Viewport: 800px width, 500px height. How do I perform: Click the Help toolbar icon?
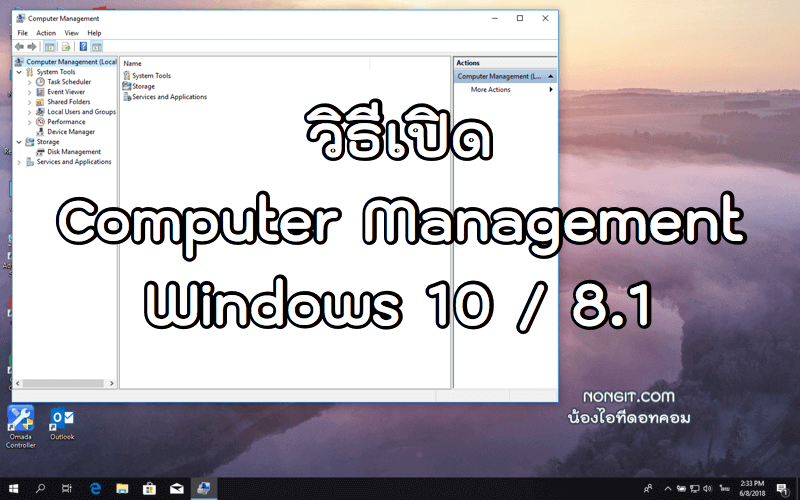[84, 46]
